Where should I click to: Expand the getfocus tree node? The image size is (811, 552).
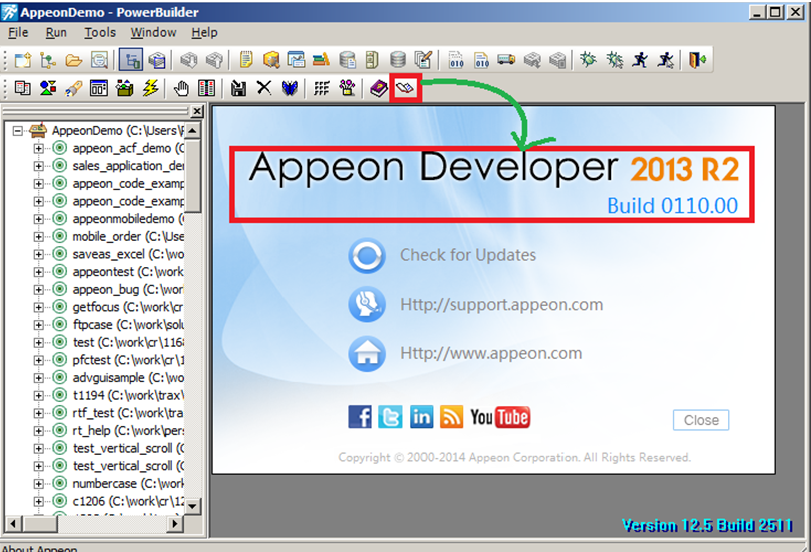38,307
